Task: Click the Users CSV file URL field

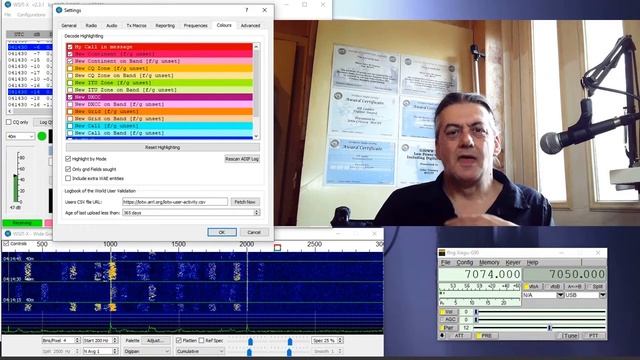Action: (175, 202)
